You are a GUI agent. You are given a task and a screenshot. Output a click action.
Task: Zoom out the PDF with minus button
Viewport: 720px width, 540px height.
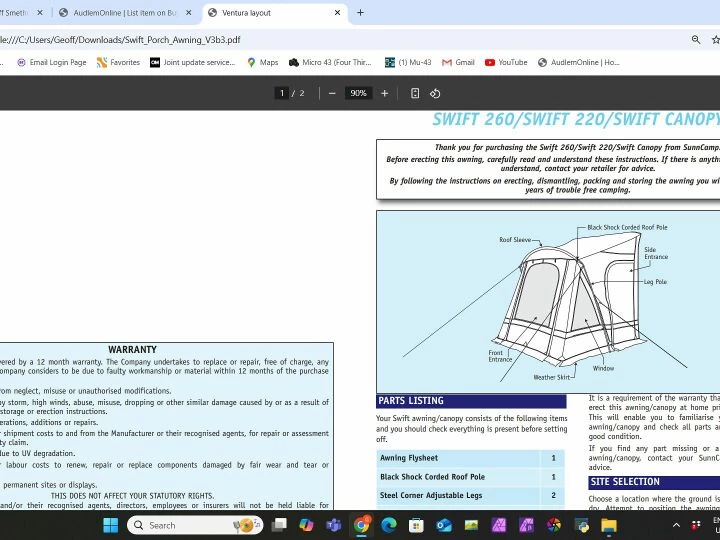(332, 94)
